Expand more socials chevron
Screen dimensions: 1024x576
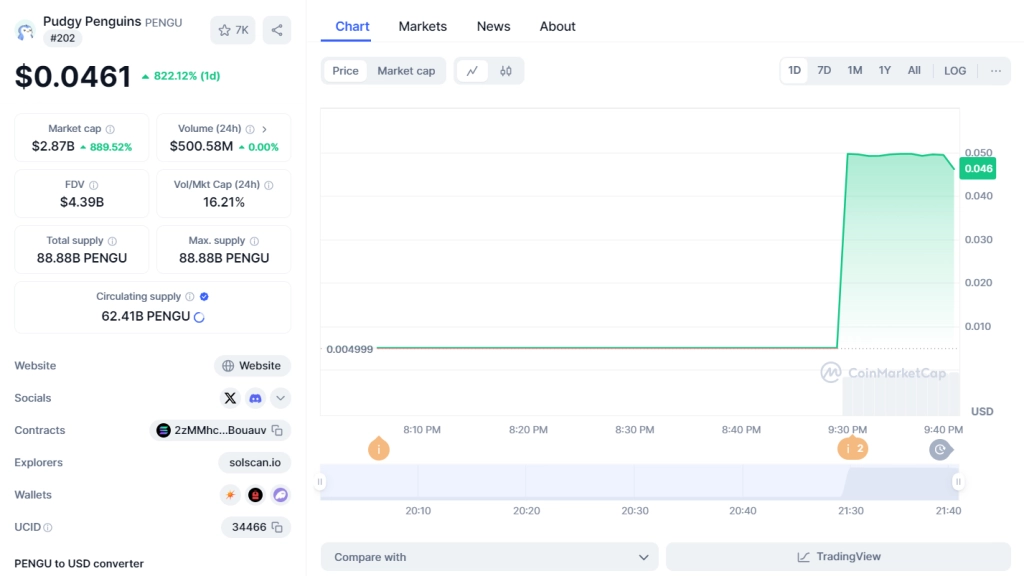pyautogui.click(x=280, y=398)
